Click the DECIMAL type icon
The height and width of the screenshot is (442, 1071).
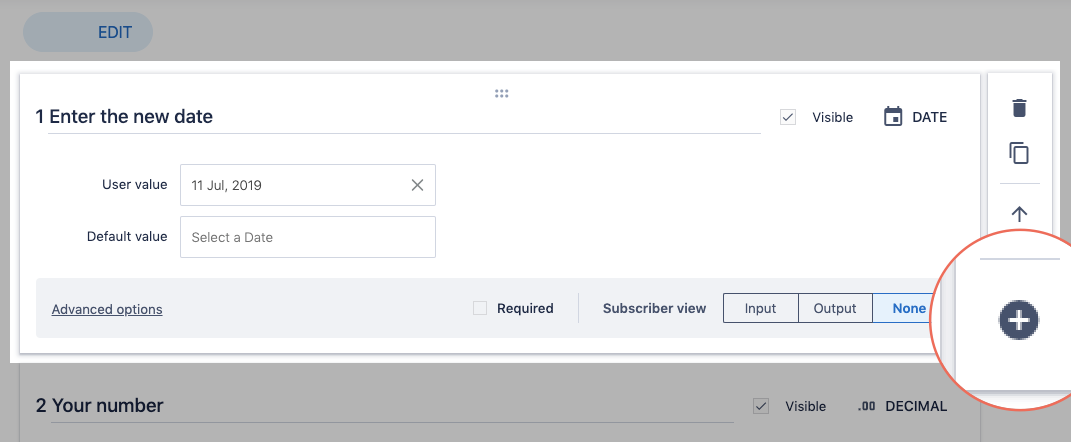pyautogui.click(x=866, y=406)
